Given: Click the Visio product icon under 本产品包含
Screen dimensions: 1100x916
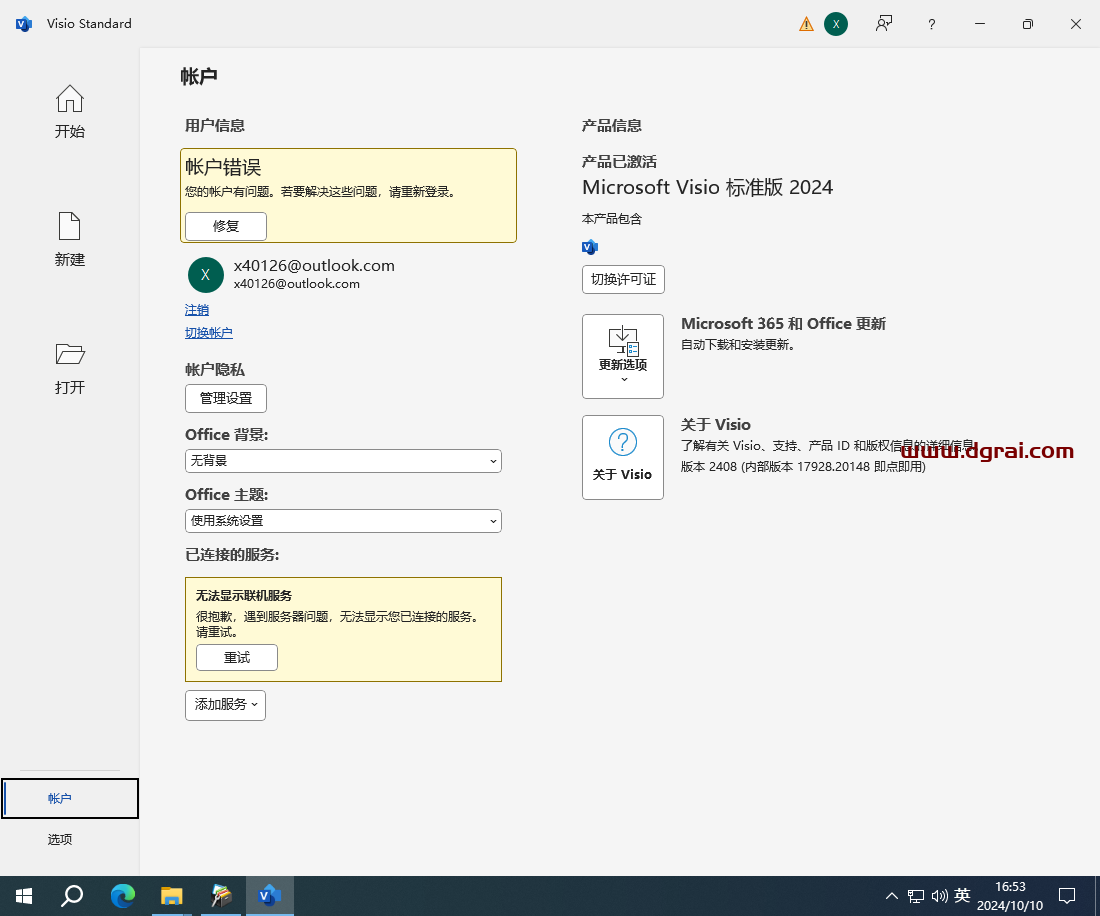Looking at the screenshot, I should coord(590,246).
